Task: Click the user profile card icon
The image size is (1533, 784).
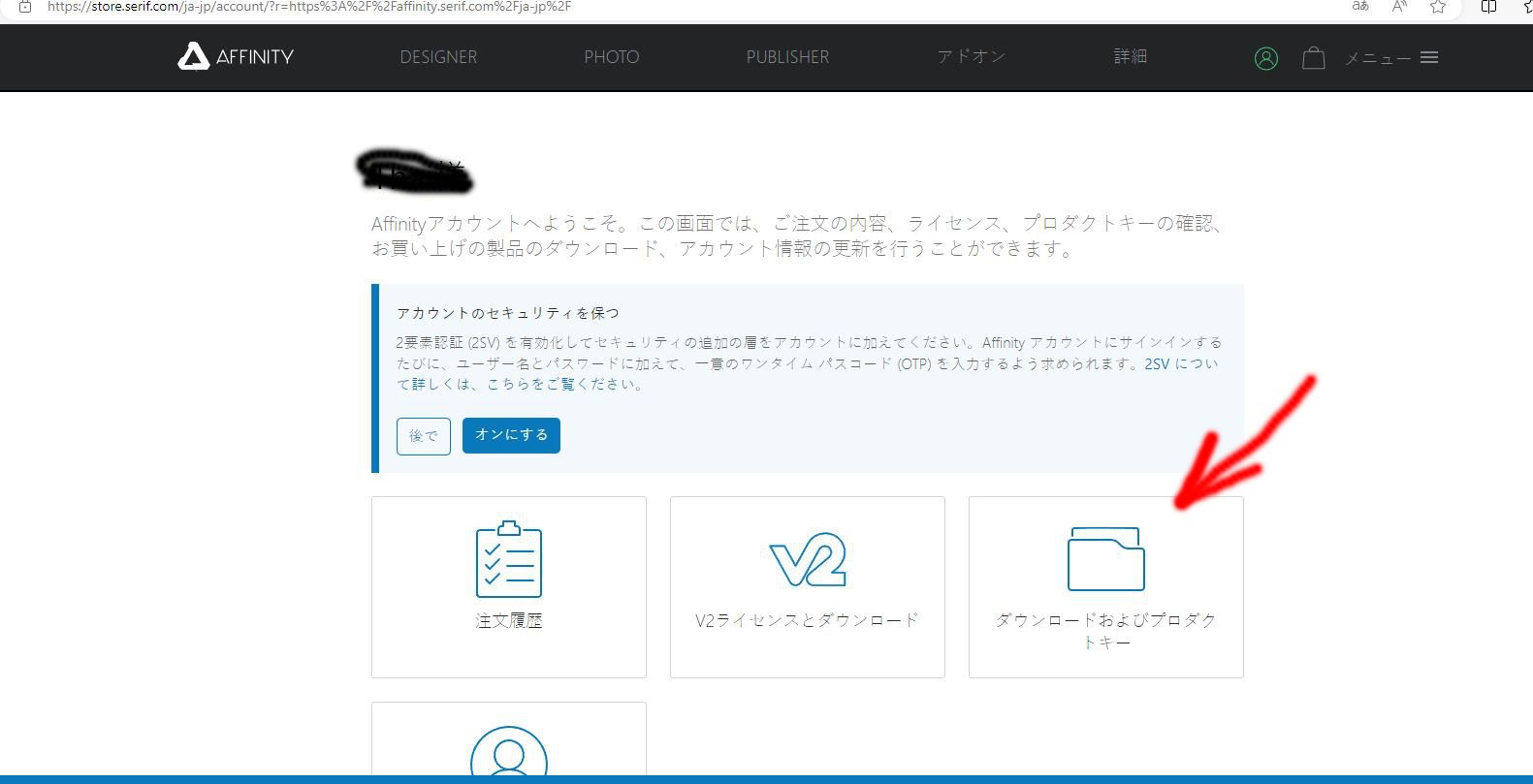Action: click(509, 751)
